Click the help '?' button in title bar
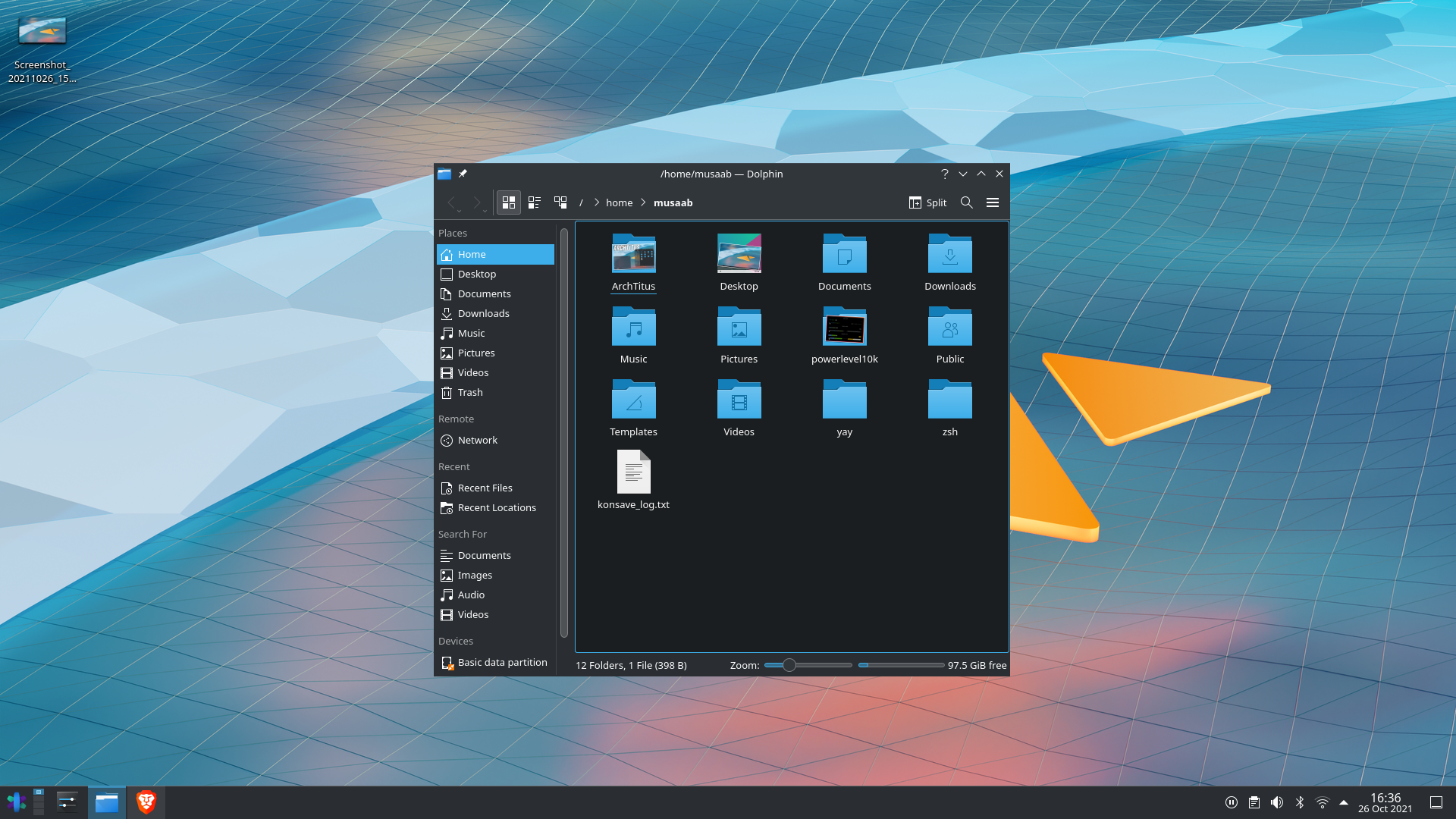The height and width of the screenshot is (819, 1456). (x=944, y=174)
